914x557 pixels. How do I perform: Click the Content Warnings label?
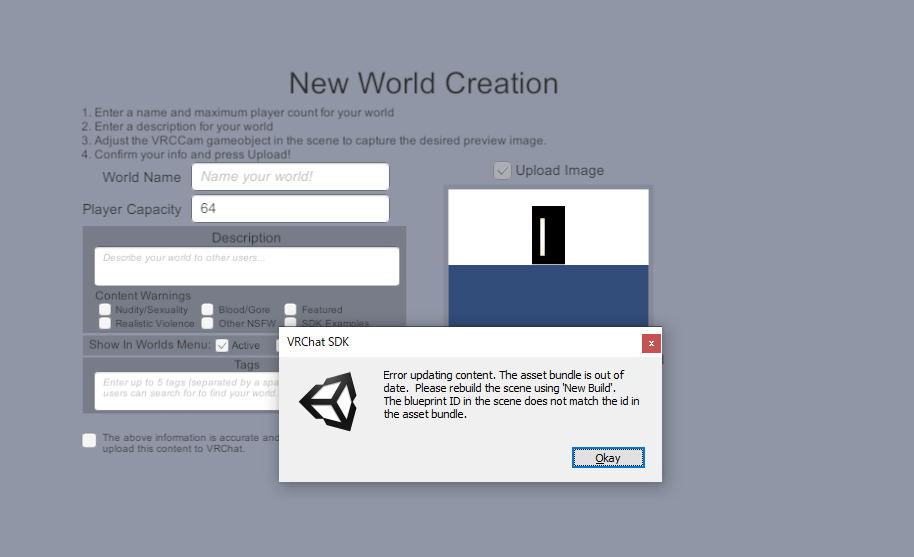143,295
